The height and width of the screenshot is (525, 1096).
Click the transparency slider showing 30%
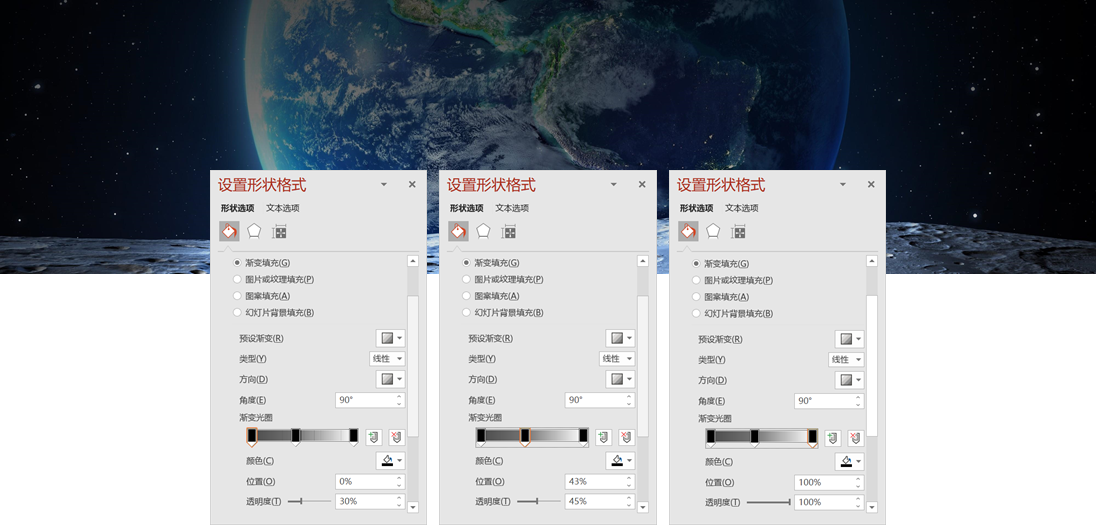310,501
